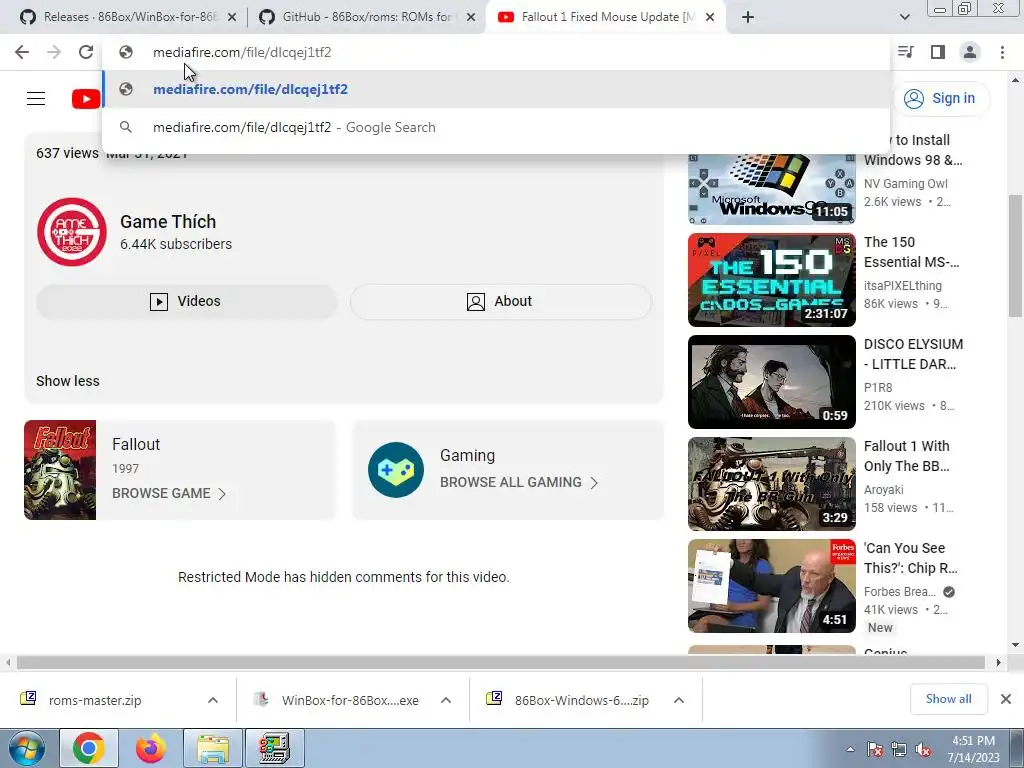The image size is (1024, 768).
Task: Open the tab search chevron
Action: [904, 17]
